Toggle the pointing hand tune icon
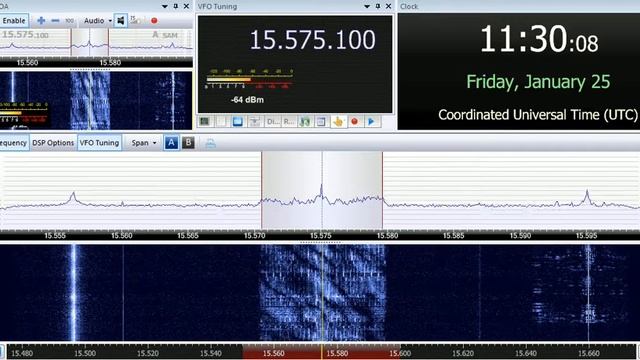 pyautogui.click(x=338, y=121)
